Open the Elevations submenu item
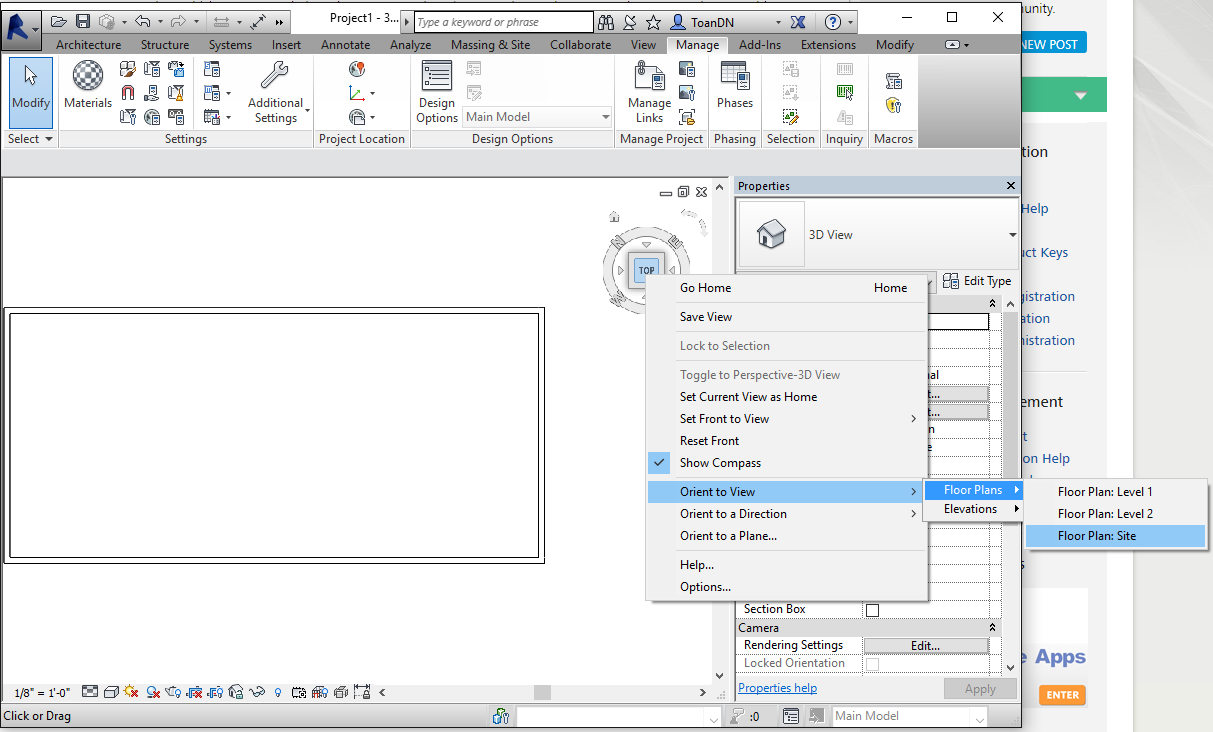 [972, 509]
